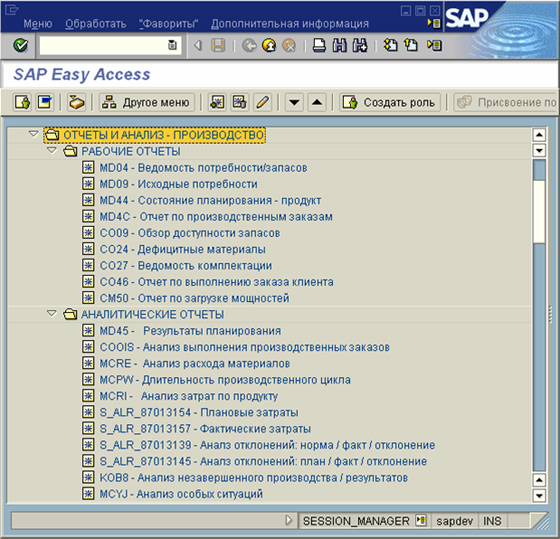Click the Add to favorites icon
This screenshot has height=539, width=560.
pyautogui.click(x=217, y=103)
